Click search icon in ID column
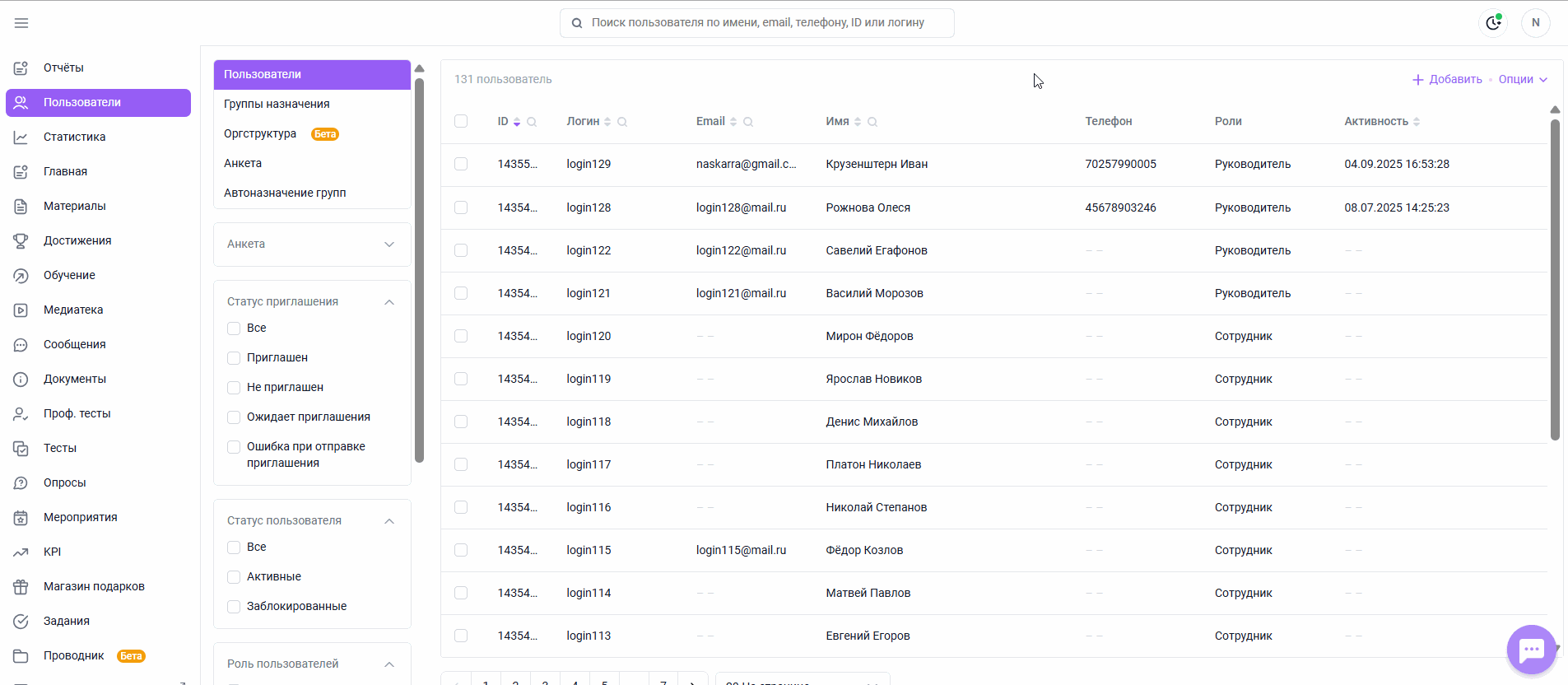This screenshot has width=1568, height=685. (532, 122)
